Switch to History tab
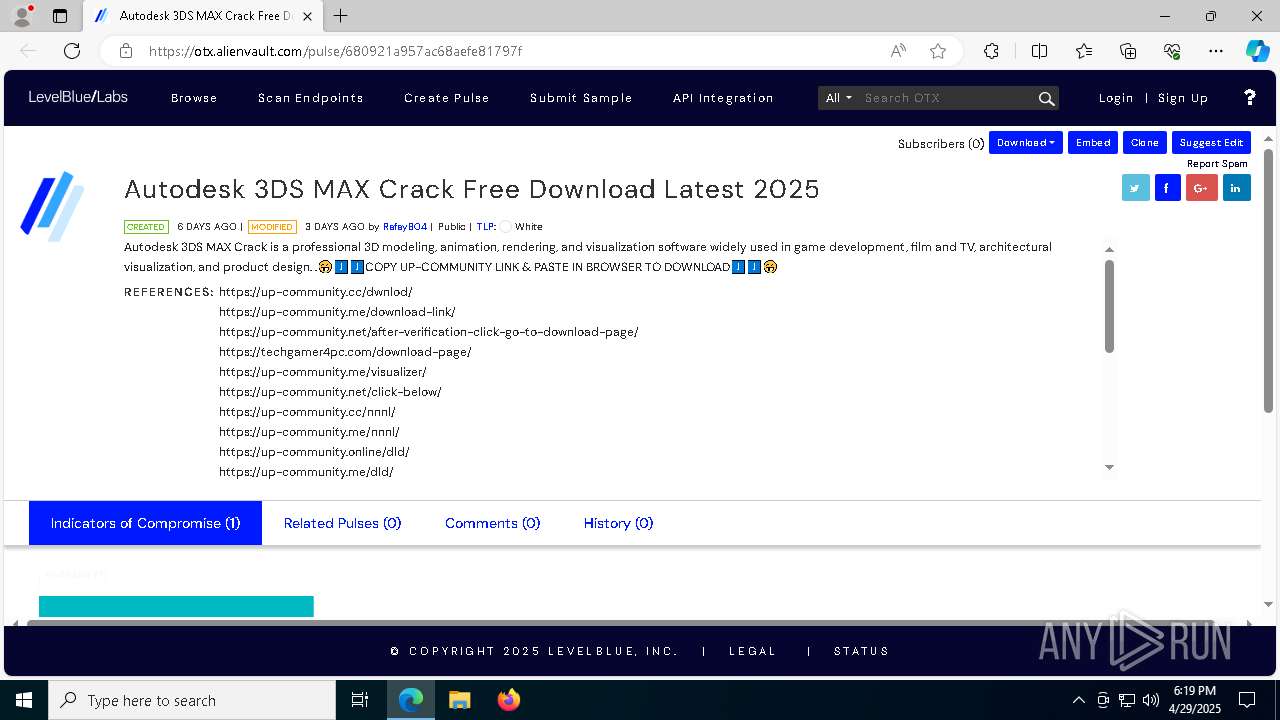Screen dimensions: 1280x720 click(x=618, y=523)
